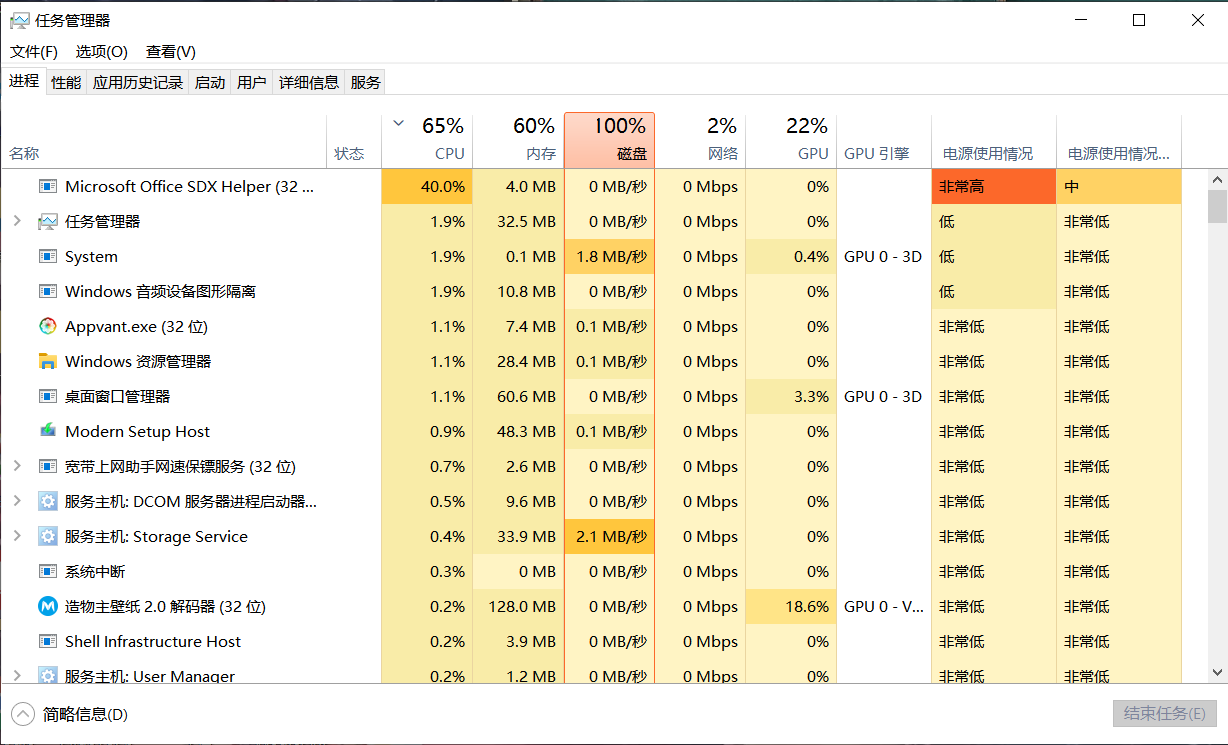Select the 128.0 MB memory cell
This screenshot has width=1228, height=745.
click(518, 606)
